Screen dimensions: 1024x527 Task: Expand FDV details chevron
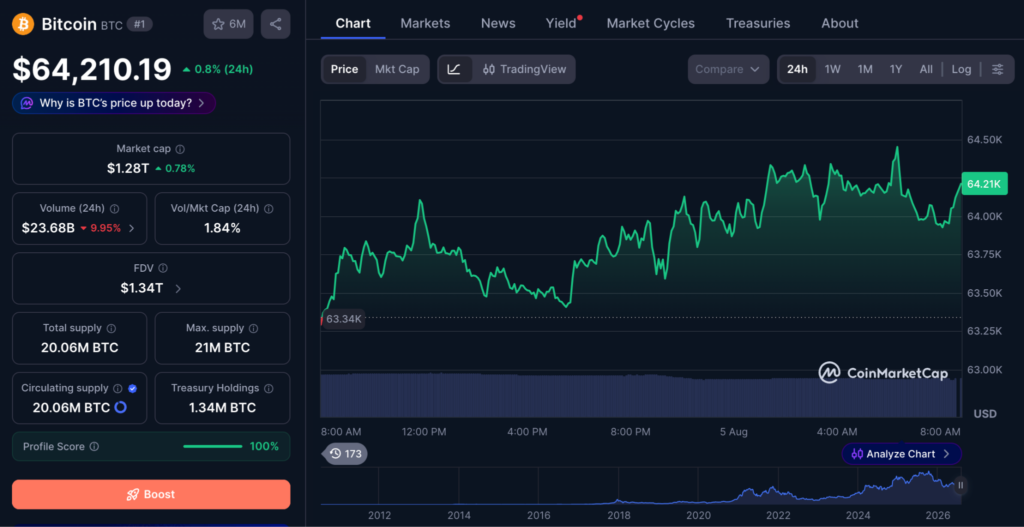click(178, 288)
